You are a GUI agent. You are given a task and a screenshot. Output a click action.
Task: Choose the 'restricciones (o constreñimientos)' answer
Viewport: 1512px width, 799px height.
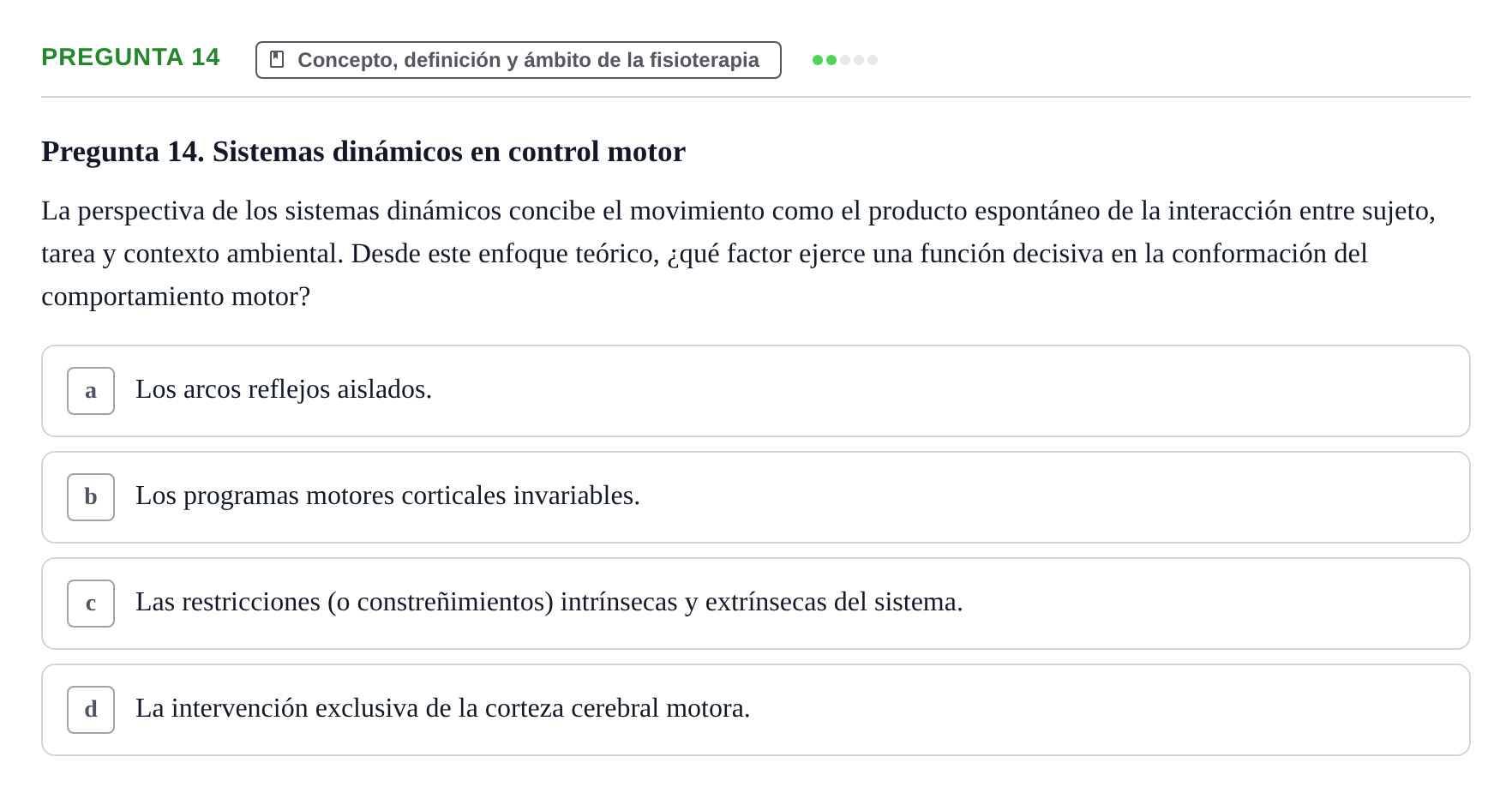coord(549,602)
